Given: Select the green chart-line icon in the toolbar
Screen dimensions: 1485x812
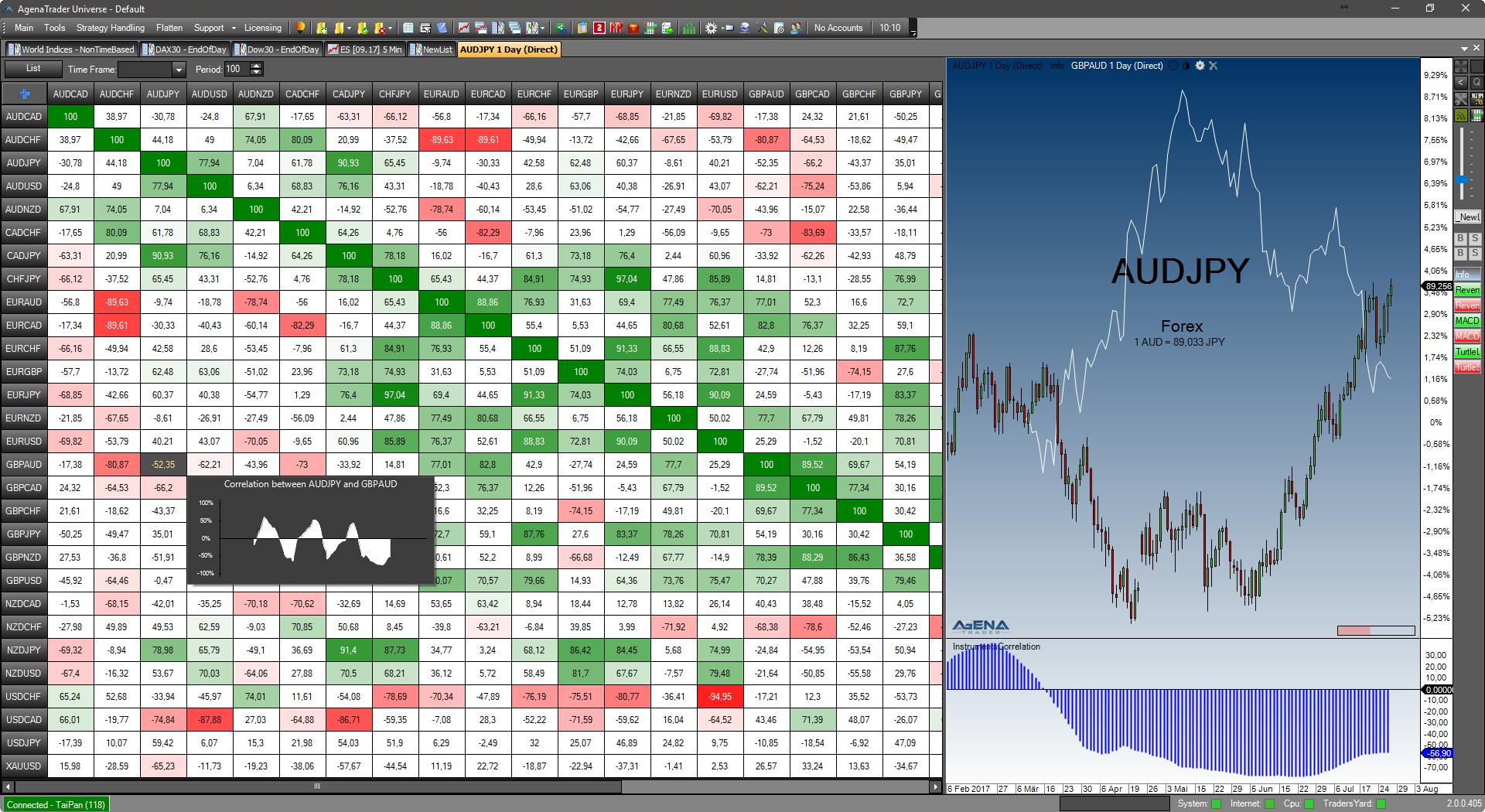Looking at the screenshot, I should click(x=688, y=28).
